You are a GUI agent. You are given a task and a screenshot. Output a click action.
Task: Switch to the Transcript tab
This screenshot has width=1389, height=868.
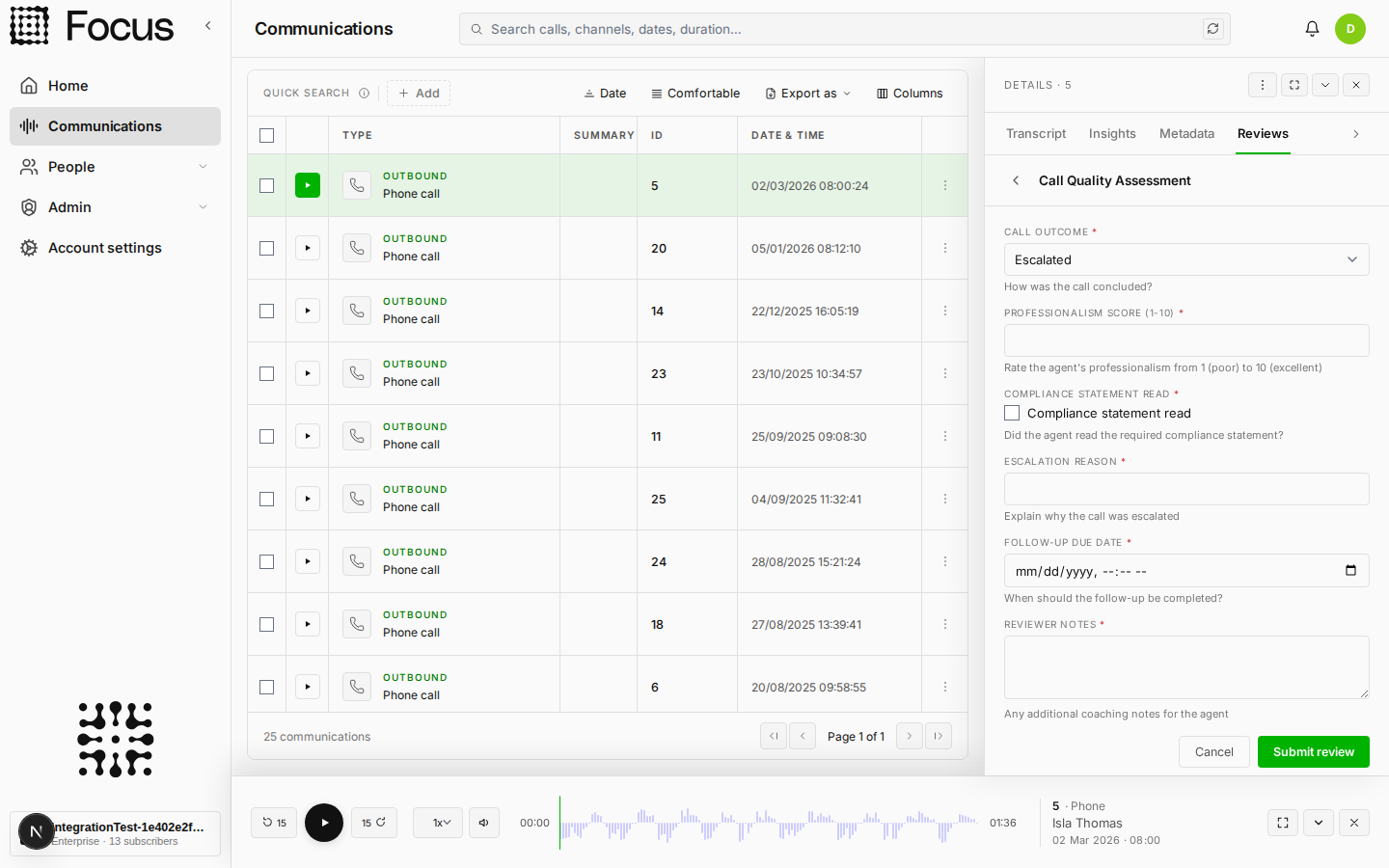click(1036, 134)
